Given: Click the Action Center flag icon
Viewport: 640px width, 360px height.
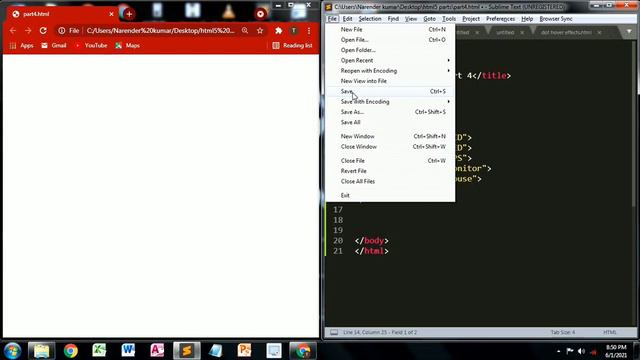Looking at the screenshot, I should pos(570,351).
